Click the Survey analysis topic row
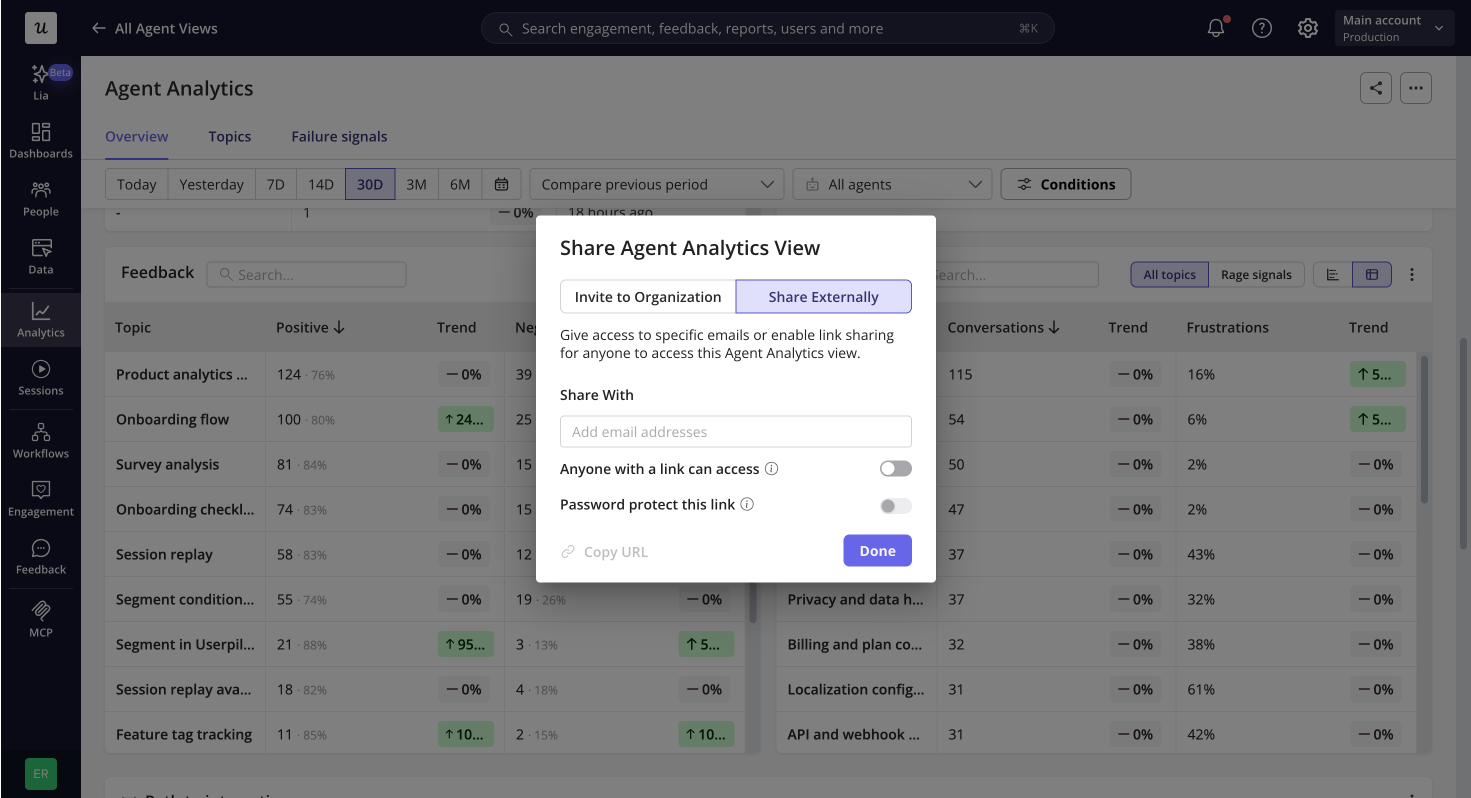 point(168,465)
